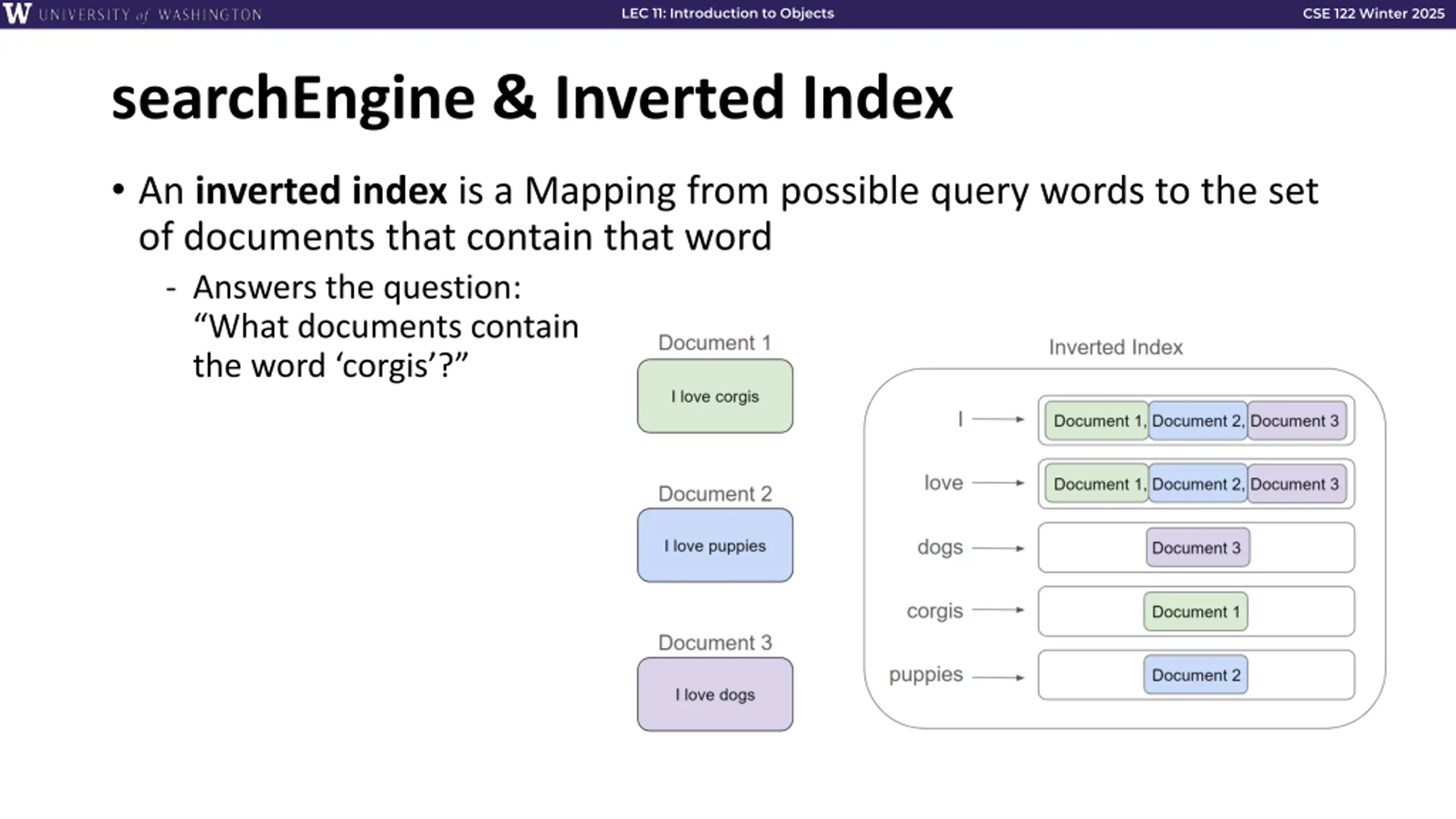Select the purple Document 3 chip in the "love" row
Image resolution: width=1456 pixels, height=819 pixels.
pos(1297,484)
